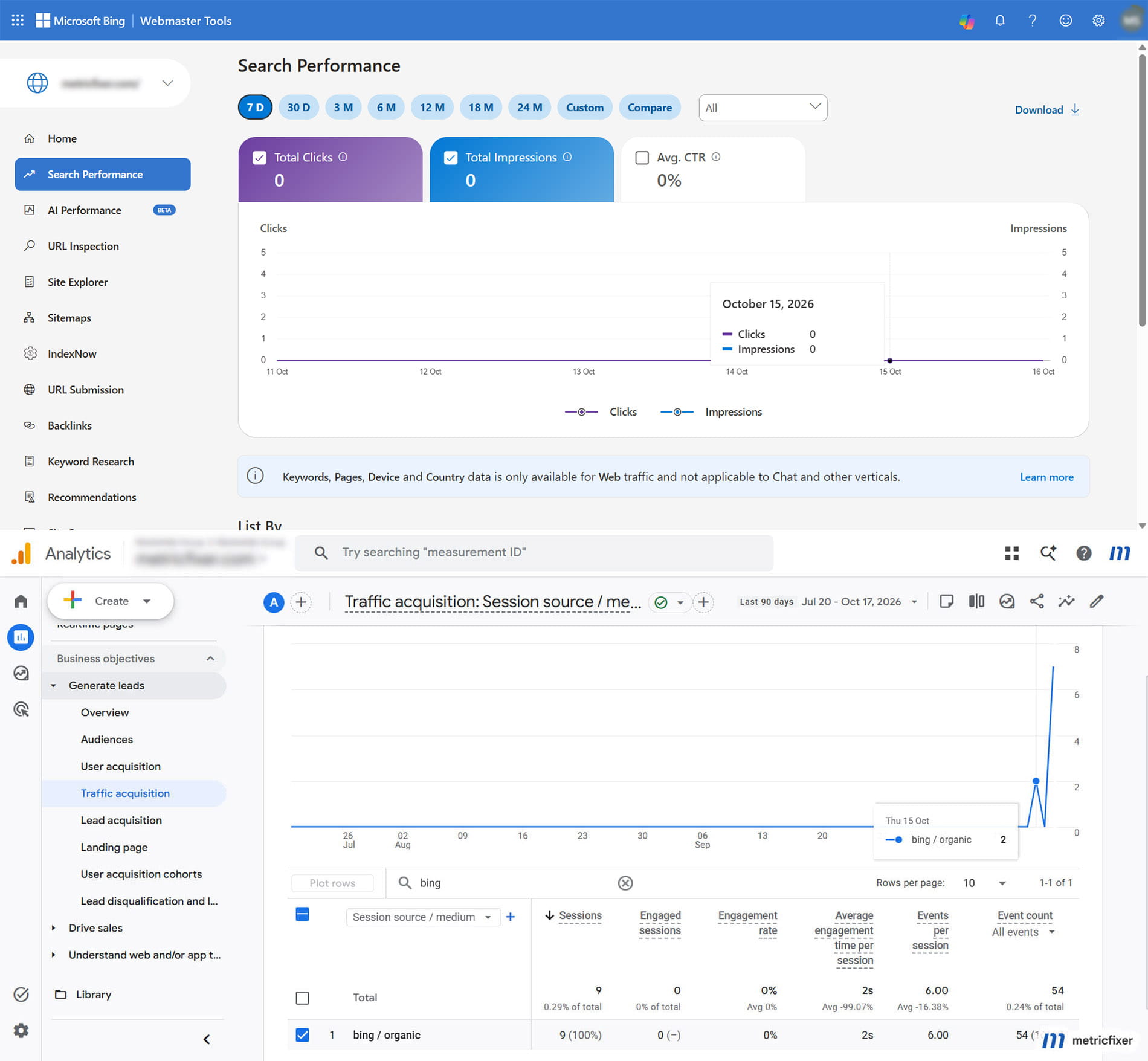The width and height of the screenshot is (1148, 1061).
Task: Open Analytics Explore icon in left rail
Action: click(21, 673)
